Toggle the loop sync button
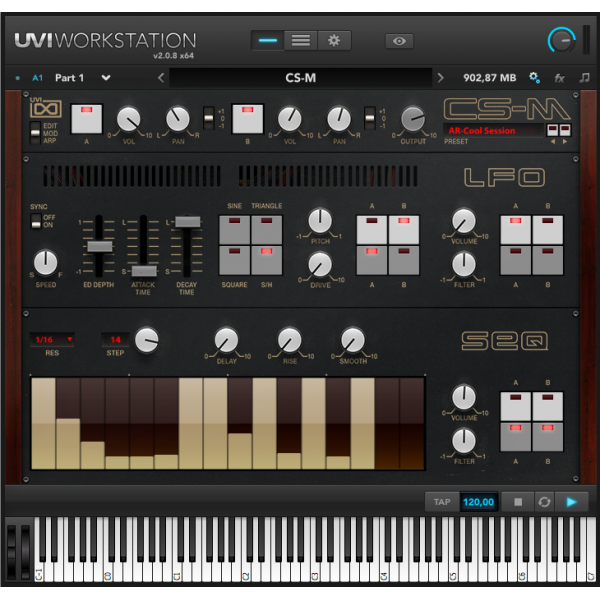Image resolution: width=600 pixels, height=600 pixels. click(544, 502)
